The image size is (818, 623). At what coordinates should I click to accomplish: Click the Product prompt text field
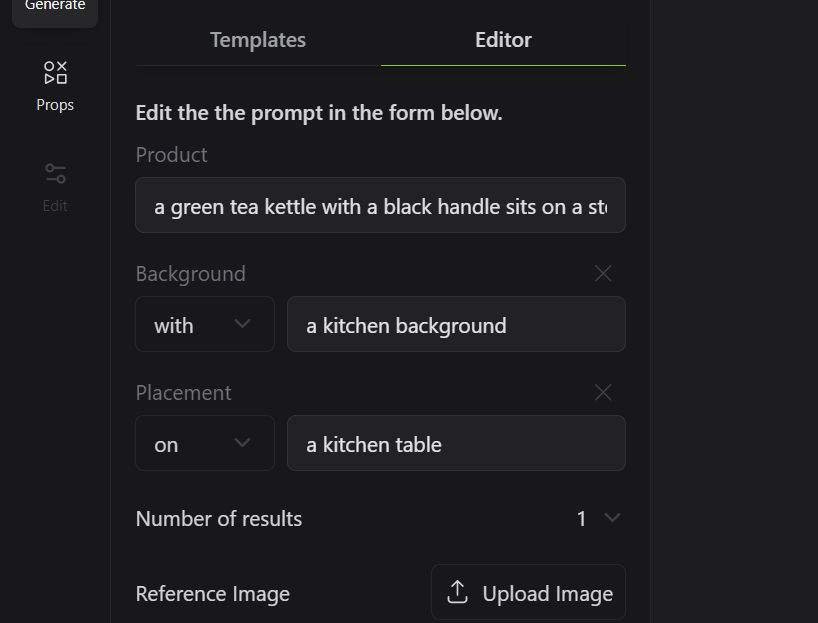pos(380,207)
